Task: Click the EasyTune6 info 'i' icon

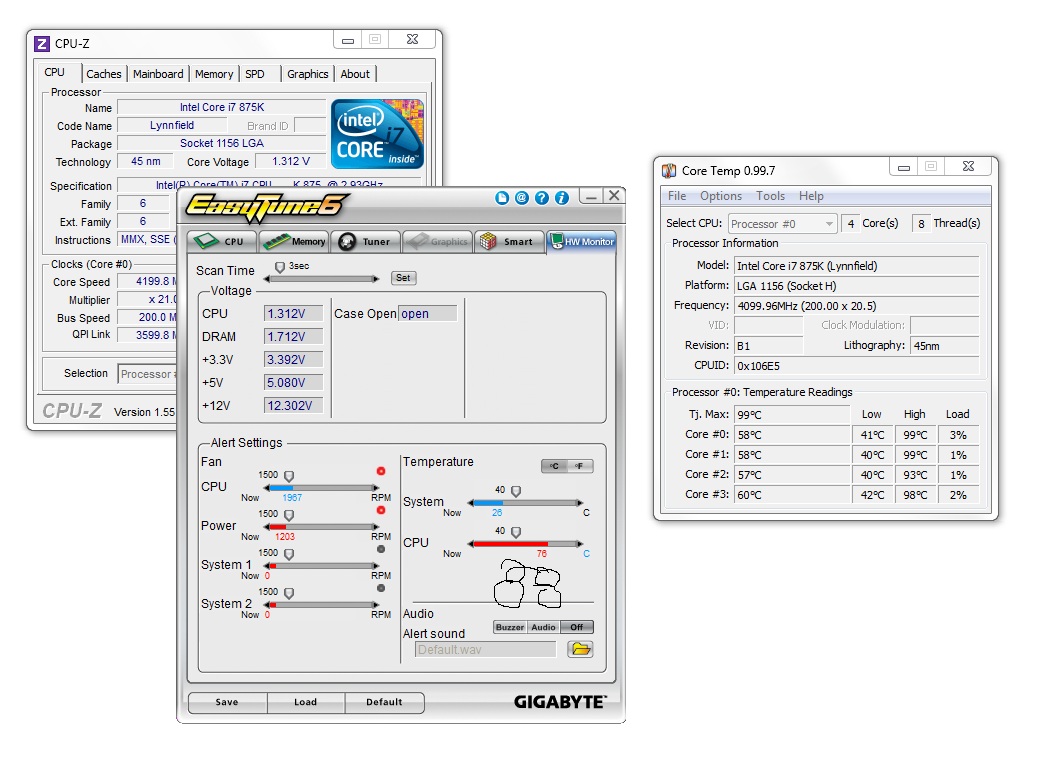Action: click(562, 198)
